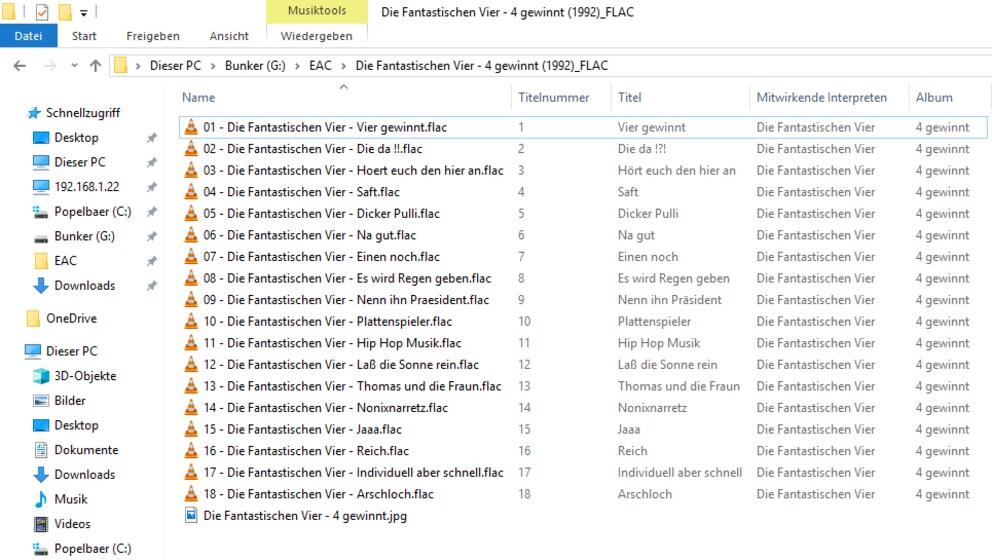Open the Datei menu
Image resolution: width=992 pixels, height=560 pixels.
point(28,36)
